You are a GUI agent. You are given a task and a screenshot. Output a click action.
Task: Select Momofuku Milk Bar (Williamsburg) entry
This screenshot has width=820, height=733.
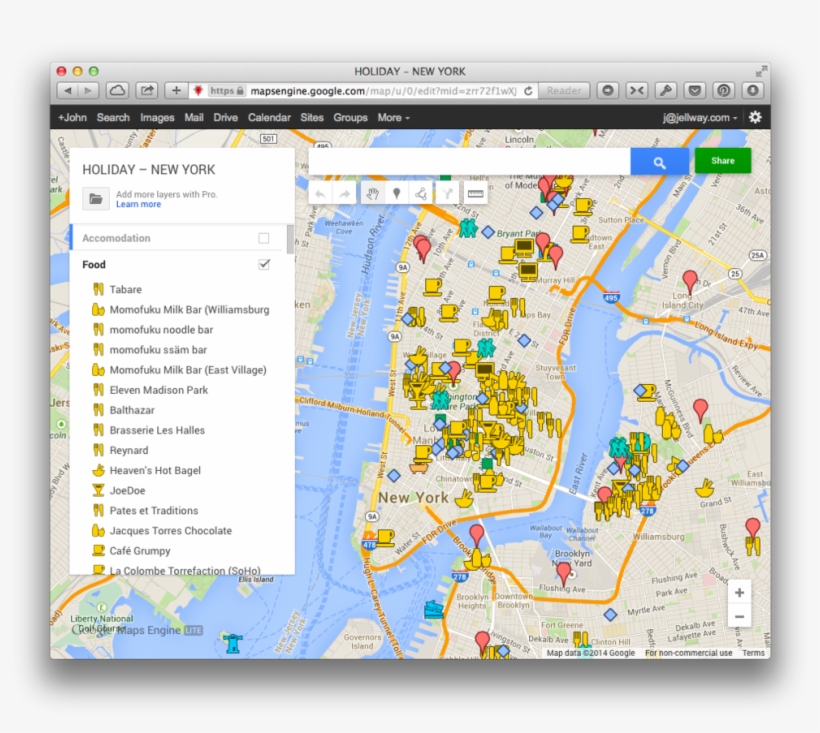point(189,310)
